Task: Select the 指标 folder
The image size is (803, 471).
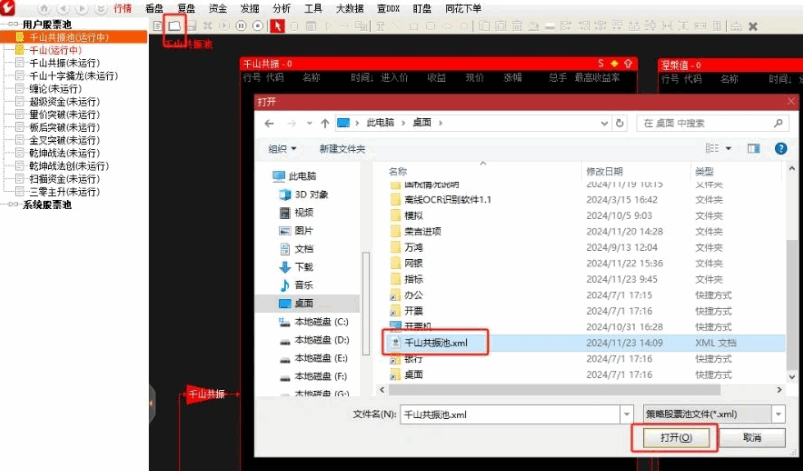Action: tap(413, 280)
